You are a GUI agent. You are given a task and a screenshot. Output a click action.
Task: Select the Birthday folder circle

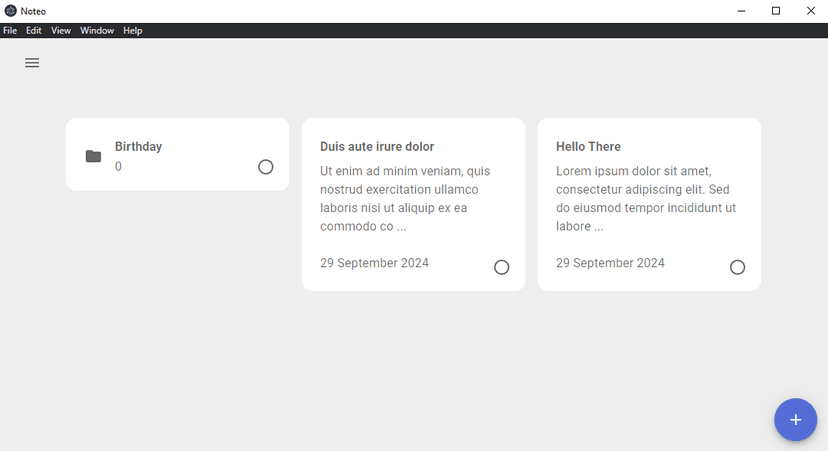266,167
